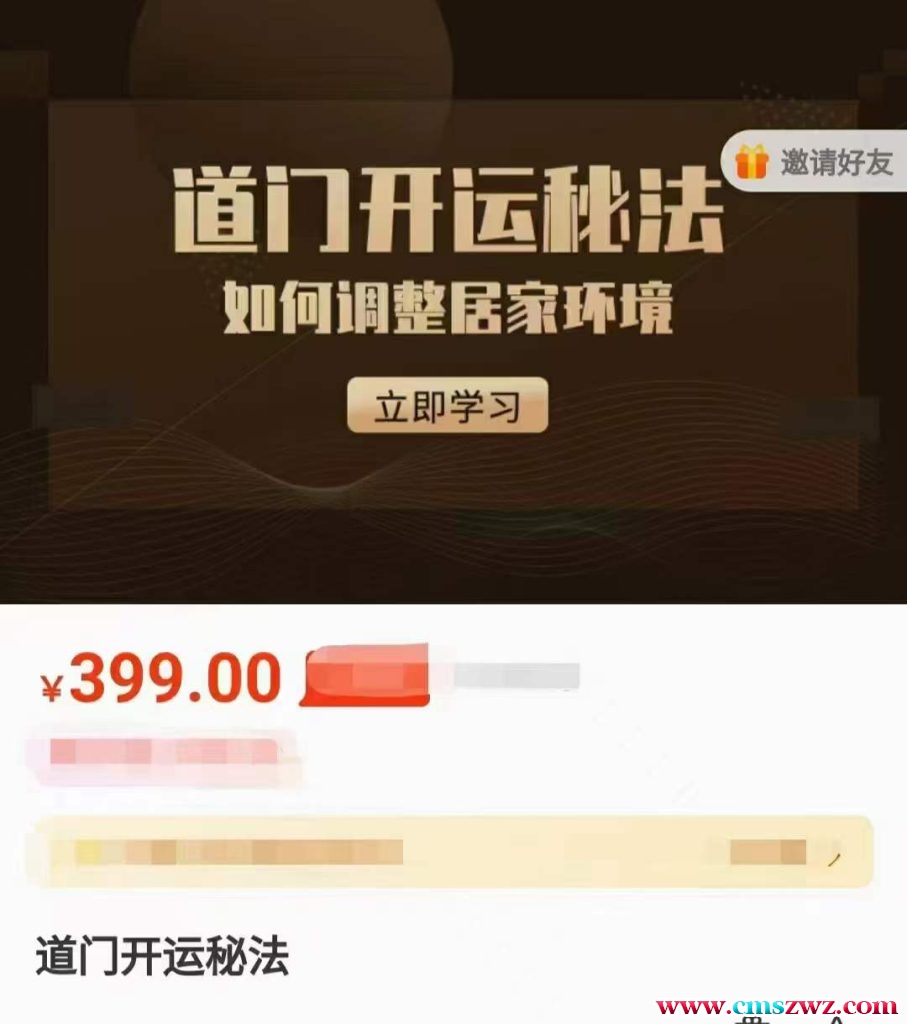
Task: Click the banner headline 道门开运秘法
Action: pyautogui.click(x=449, y=209)
